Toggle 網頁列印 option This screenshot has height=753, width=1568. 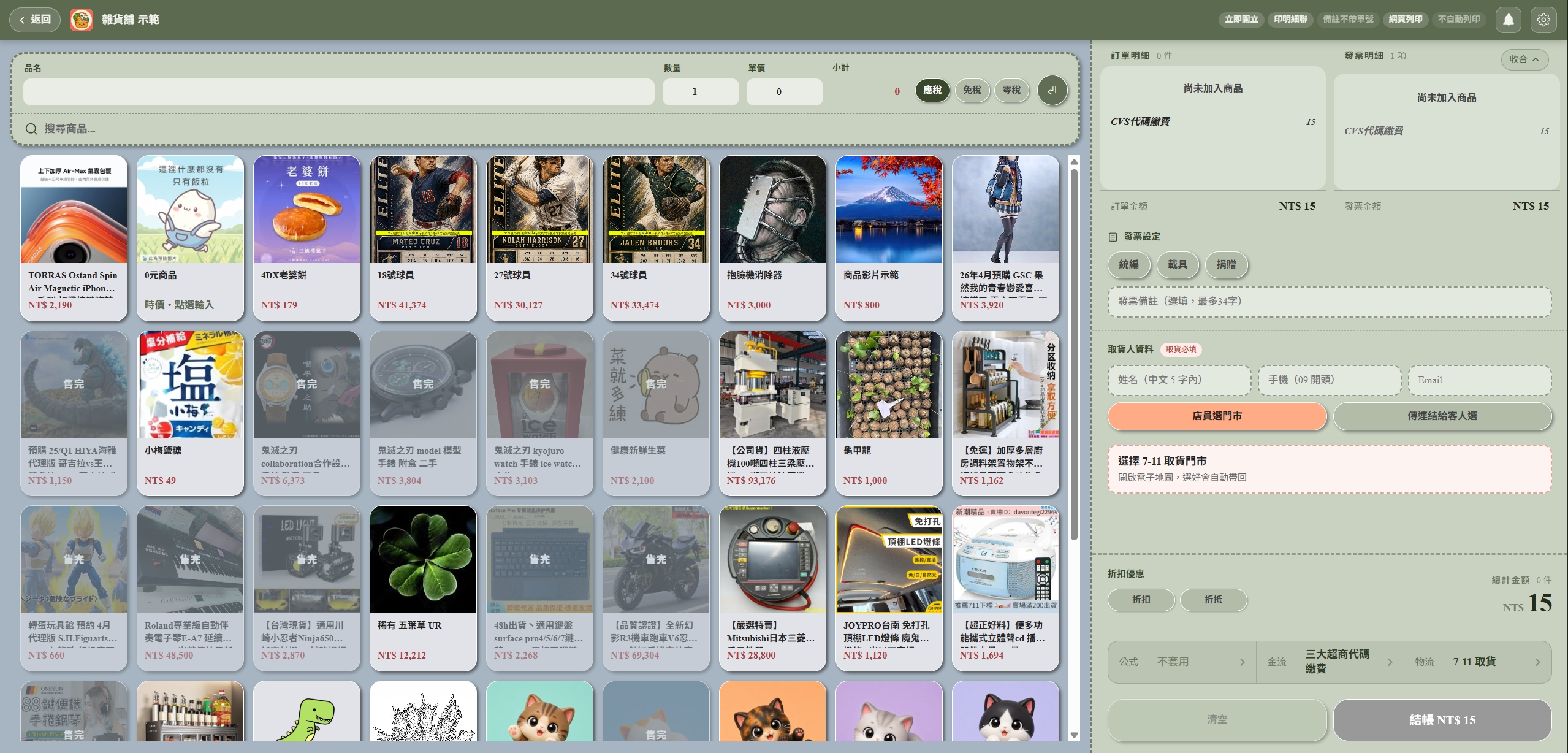click(x=1406, y=20)
